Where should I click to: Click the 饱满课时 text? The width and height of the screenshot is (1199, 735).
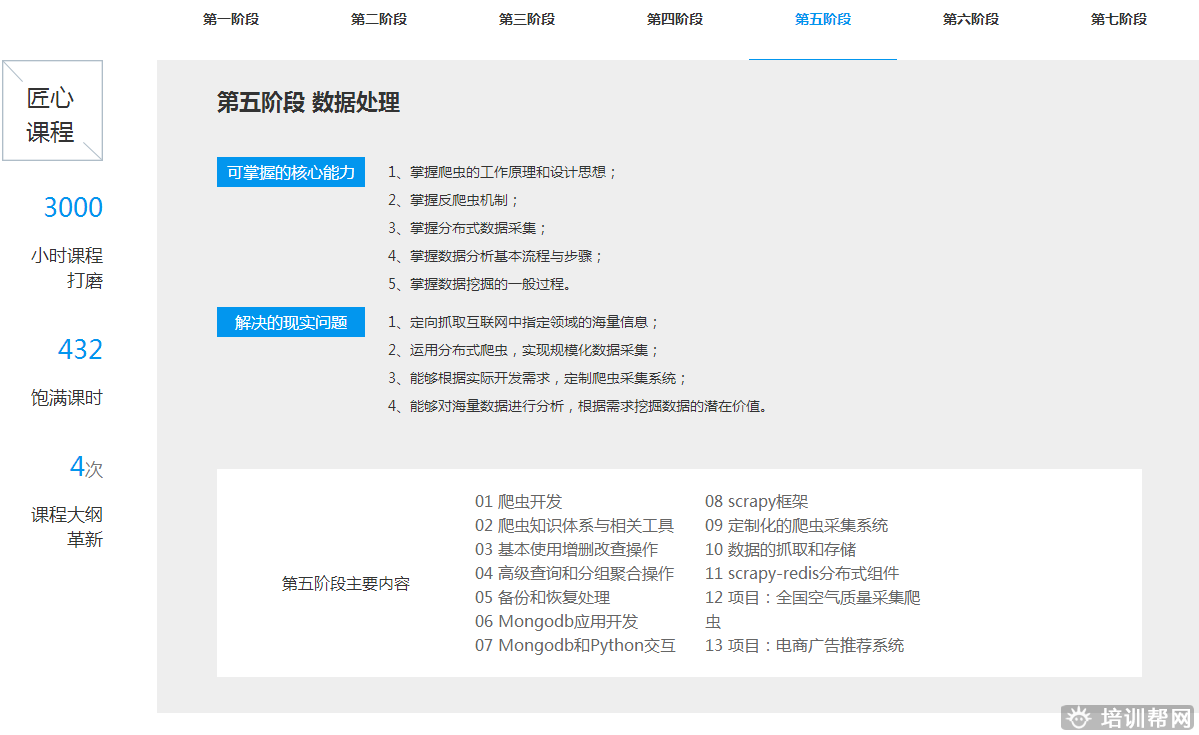67,398
